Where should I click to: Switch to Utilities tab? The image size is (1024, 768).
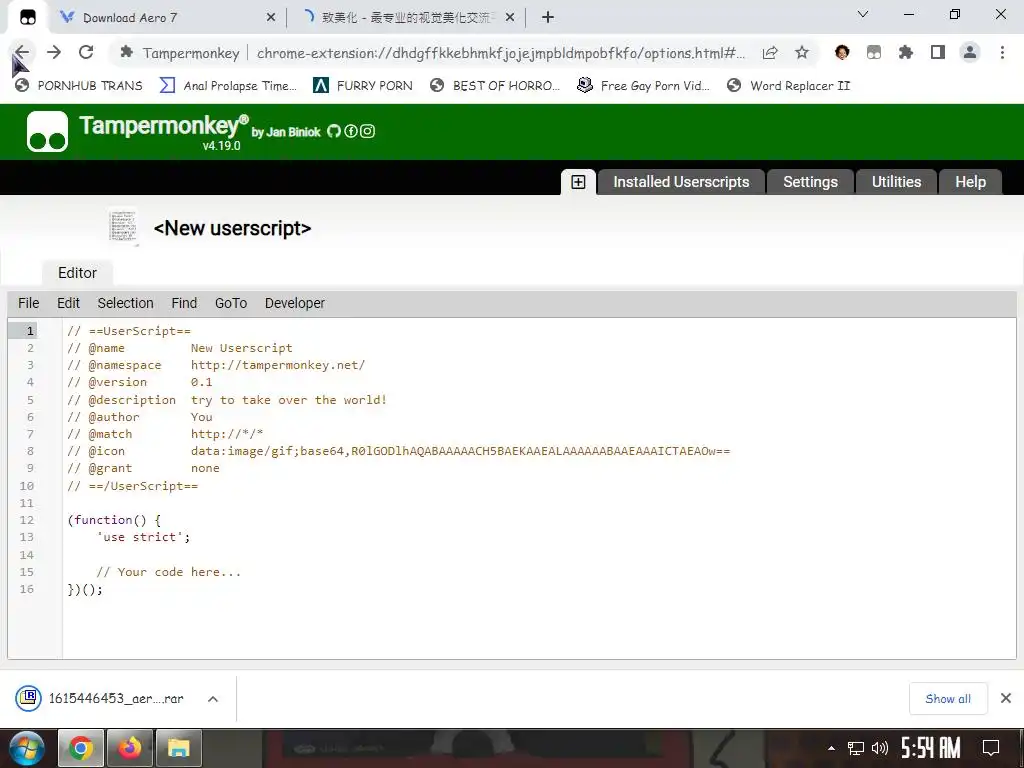[896, 182]
